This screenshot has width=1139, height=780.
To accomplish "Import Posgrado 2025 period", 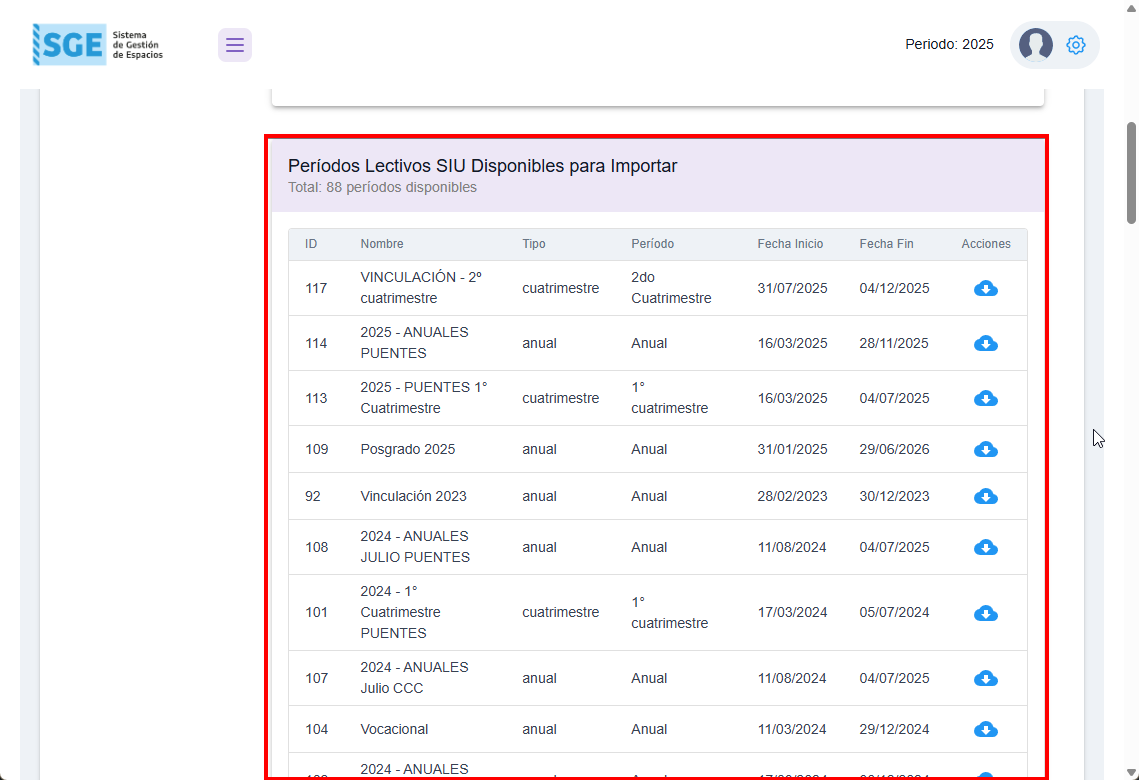I will coord(986,450).
